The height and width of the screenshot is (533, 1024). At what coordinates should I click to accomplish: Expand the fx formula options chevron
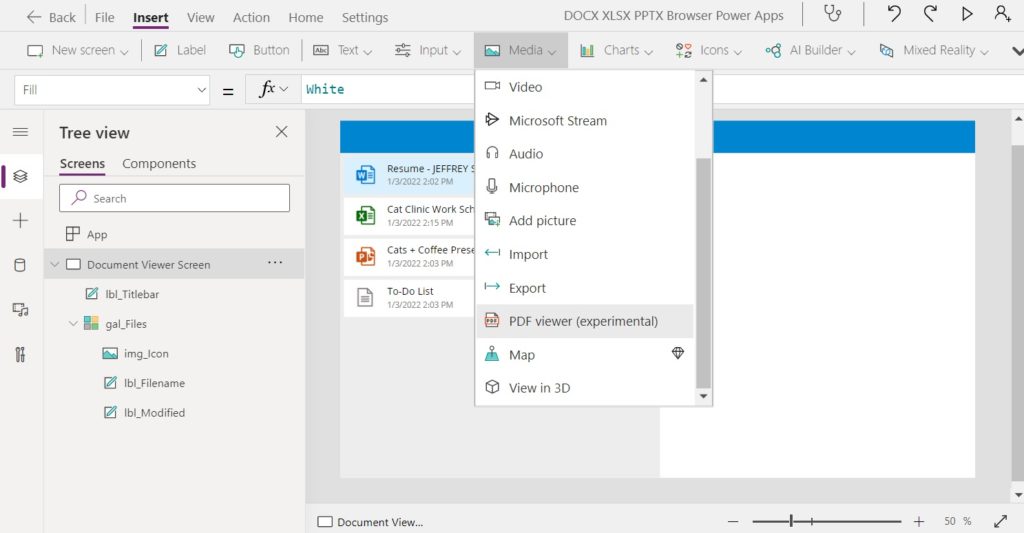(x=283, y=89)
